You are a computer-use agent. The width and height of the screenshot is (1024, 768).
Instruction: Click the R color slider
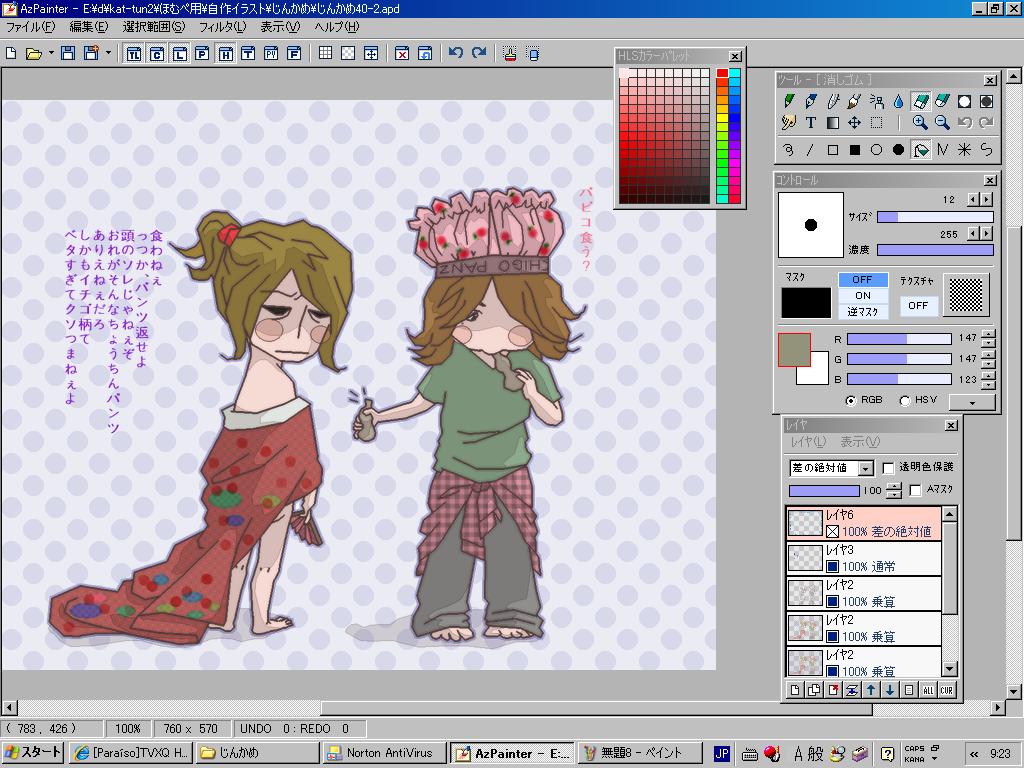click(x=898, y=340)
